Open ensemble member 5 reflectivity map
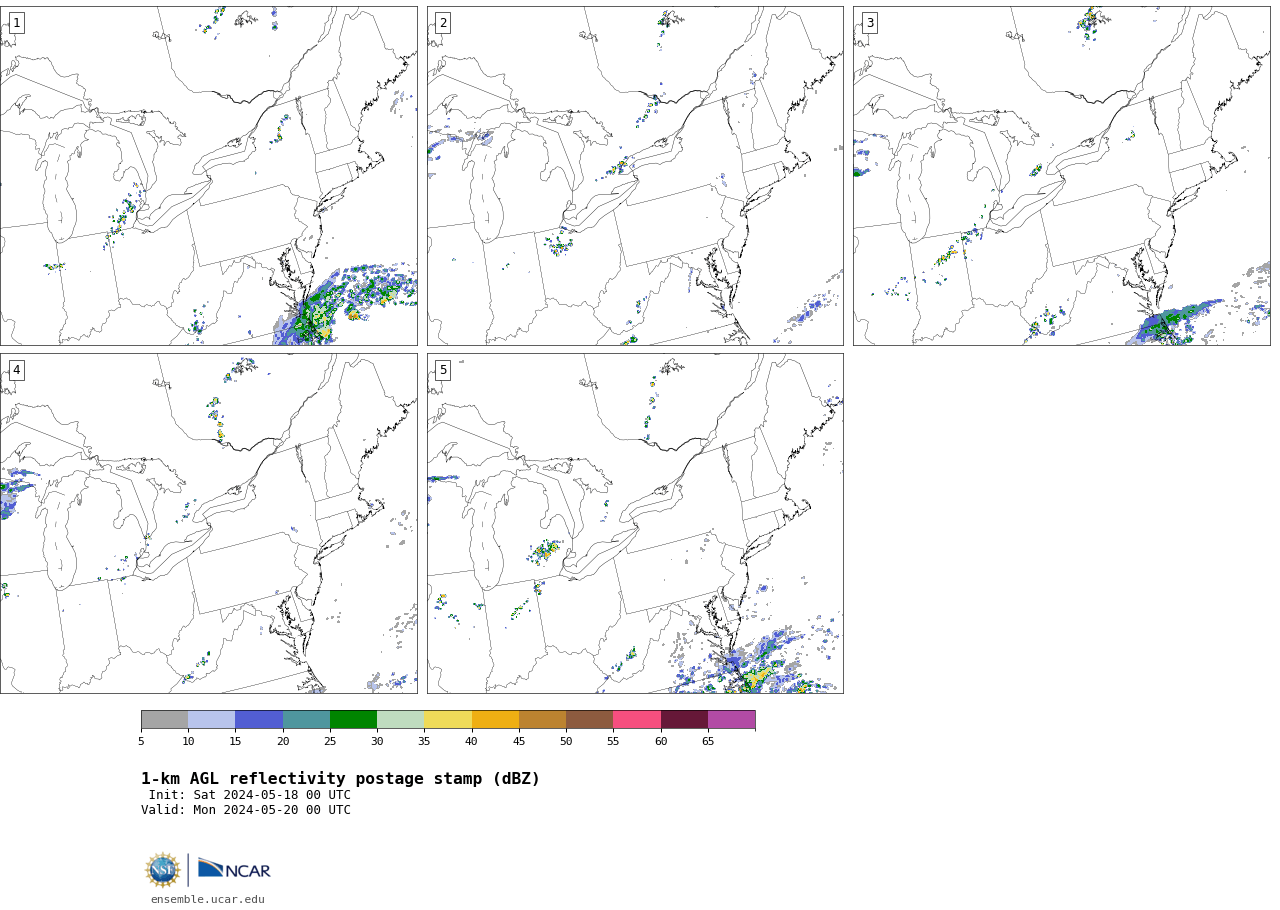 point(635,523)
